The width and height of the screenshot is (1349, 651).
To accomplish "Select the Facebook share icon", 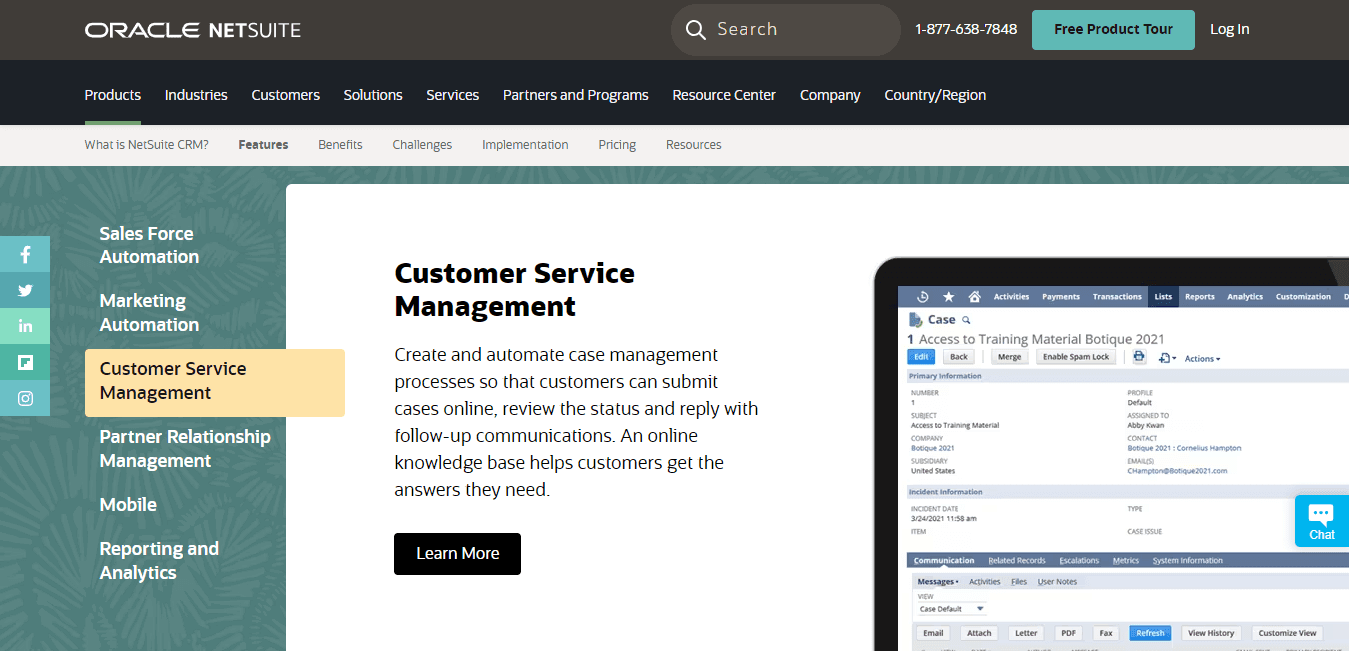I will (x=25, y=254).
